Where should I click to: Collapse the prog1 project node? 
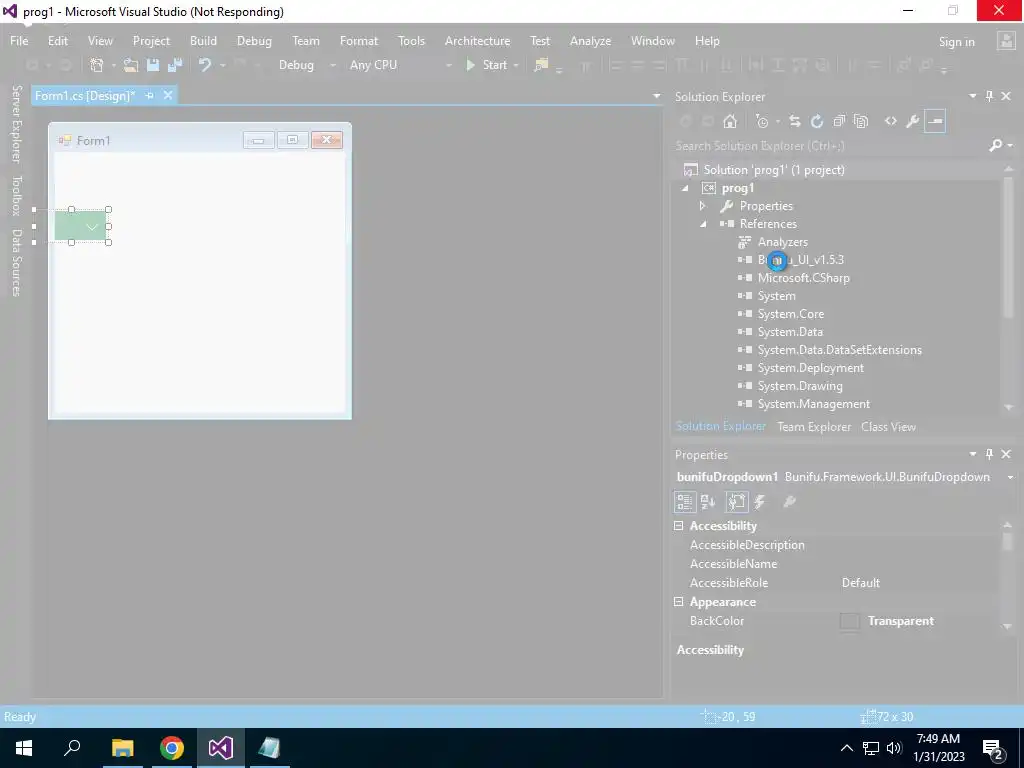tap(685, 188)
